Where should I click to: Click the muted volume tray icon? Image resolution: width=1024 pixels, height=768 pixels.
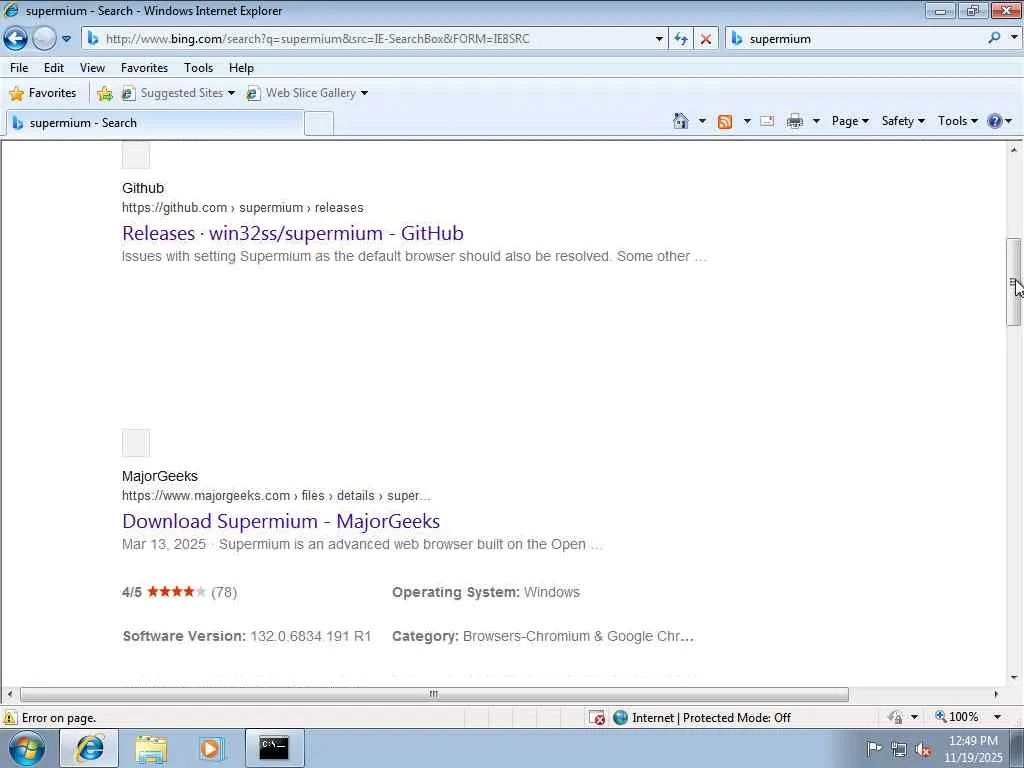923,749
